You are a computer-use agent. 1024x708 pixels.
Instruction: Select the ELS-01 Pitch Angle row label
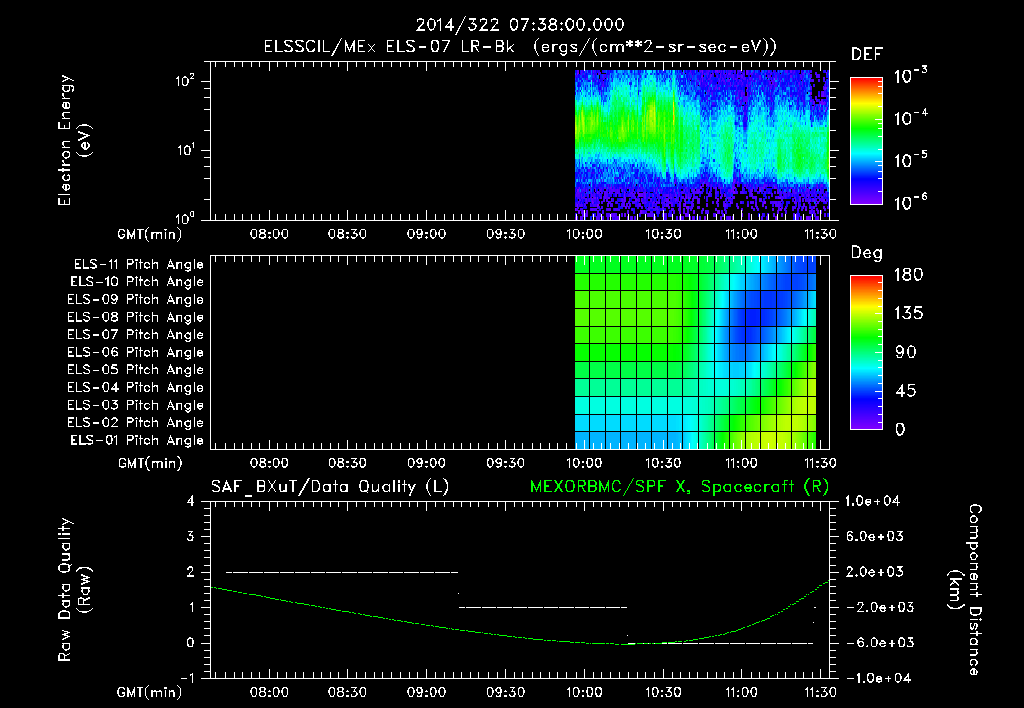coord(137,440)
